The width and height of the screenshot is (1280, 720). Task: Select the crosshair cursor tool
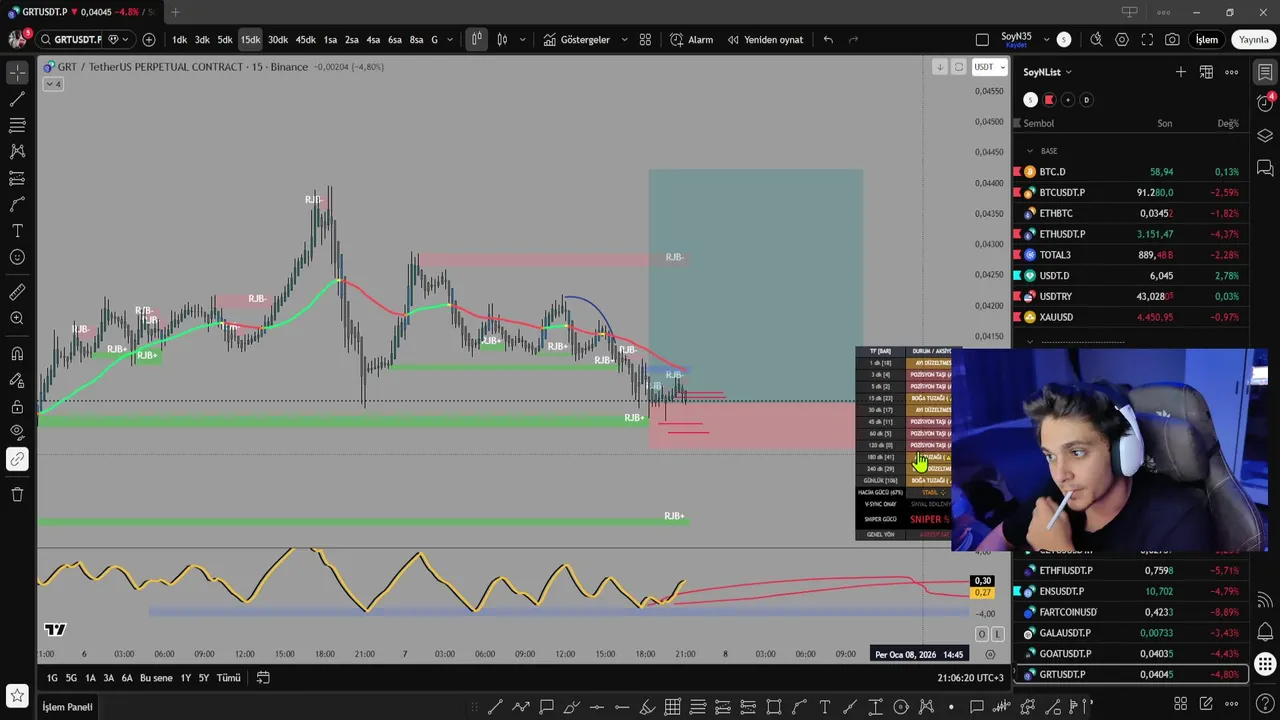(17, 73)
